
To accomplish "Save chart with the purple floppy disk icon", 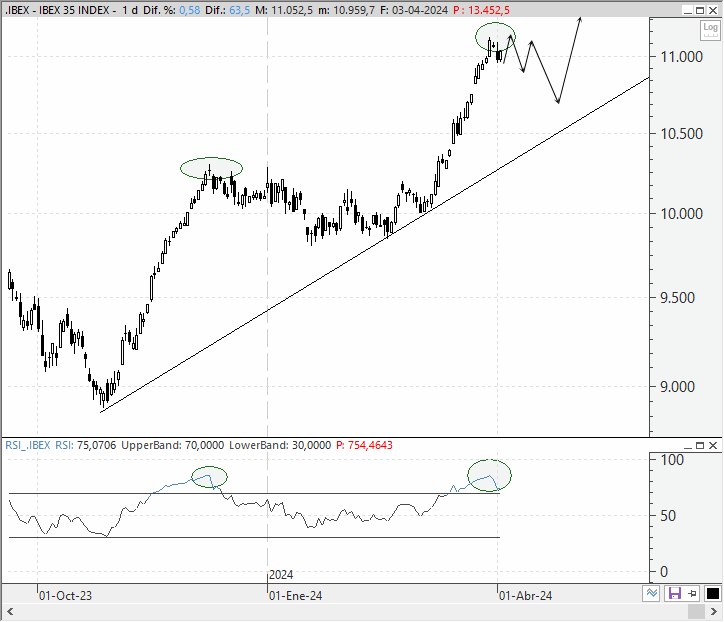I will coord(675,593).
